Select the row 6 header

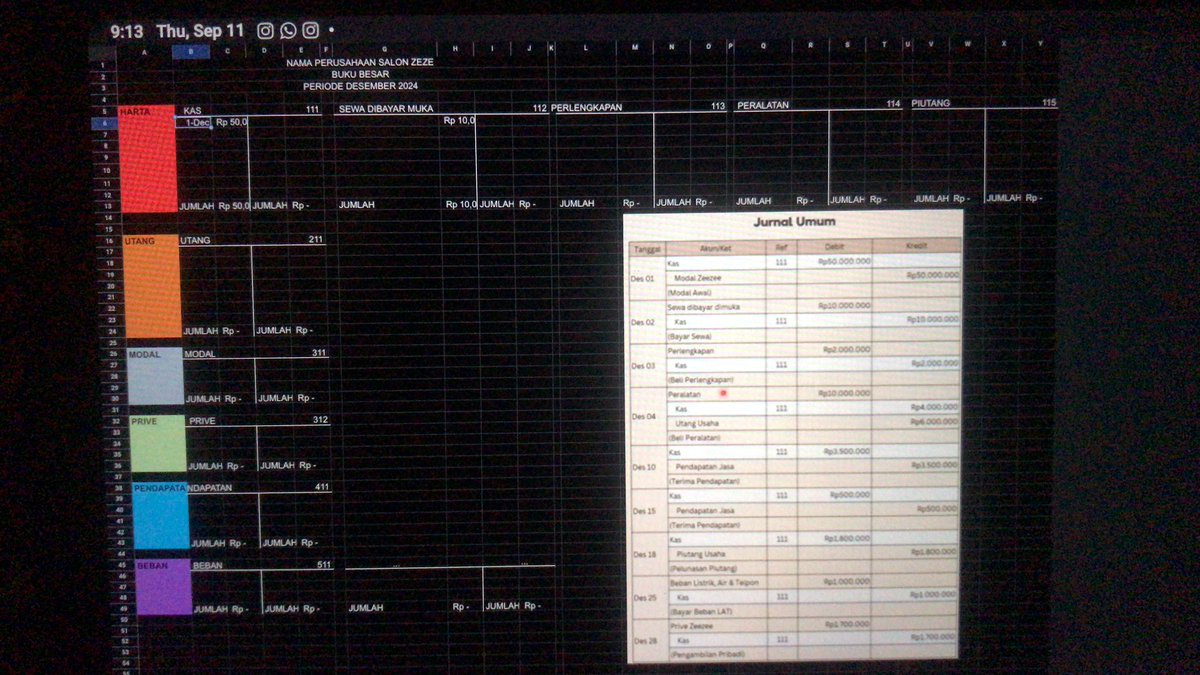point(103,123)
